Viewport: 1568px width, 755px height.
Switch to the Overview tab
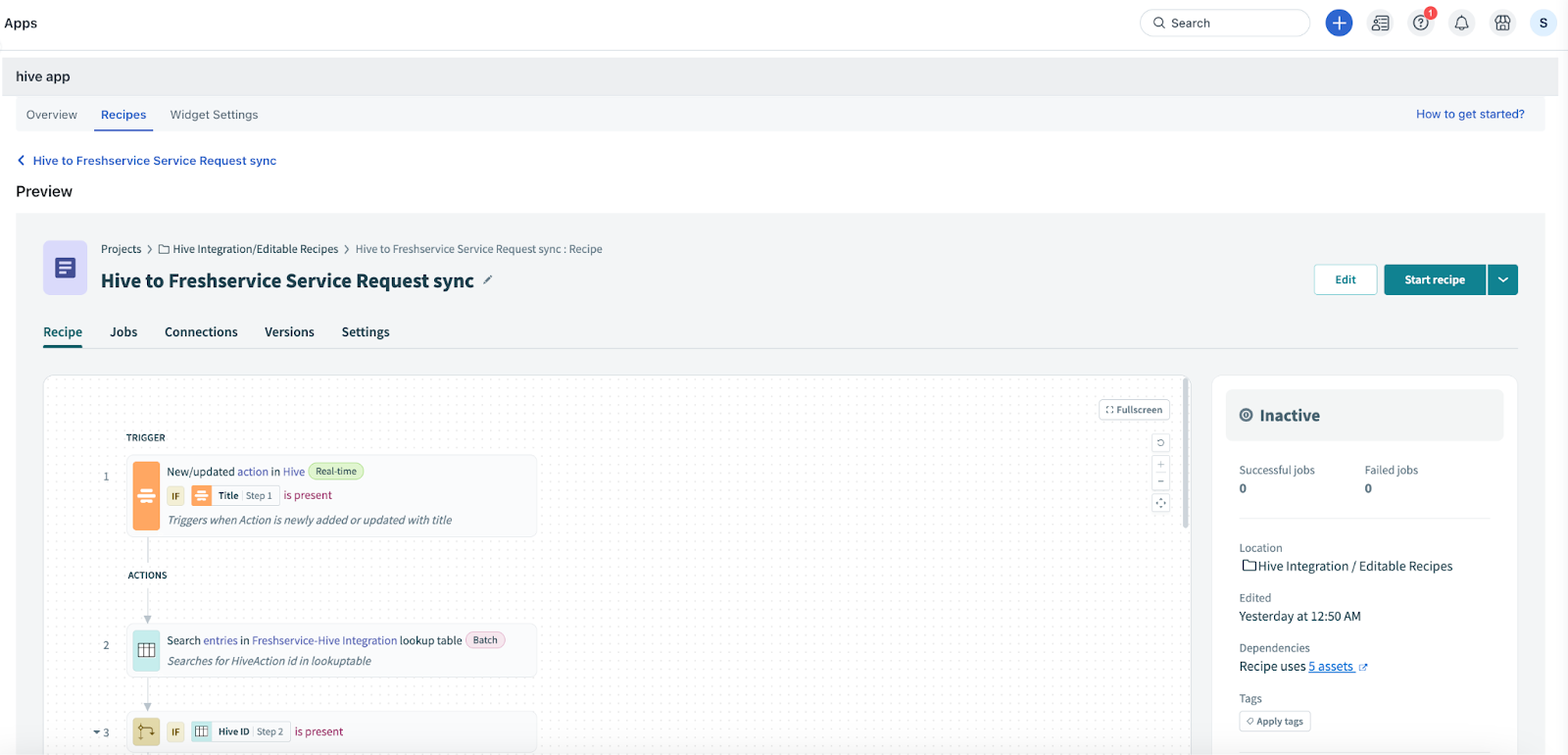click(x=52, y=115)
